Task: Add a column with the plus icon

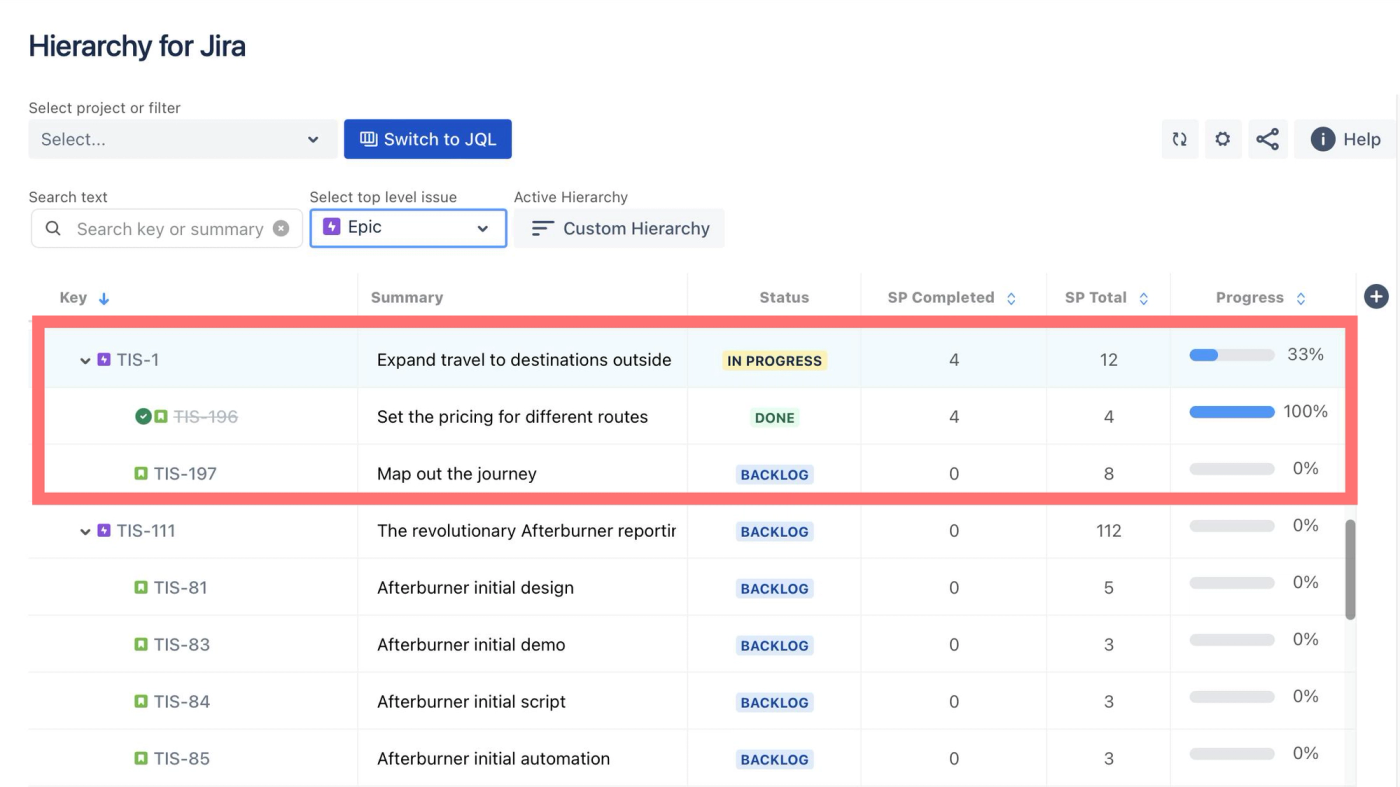Action: click(x=1376, y=296)
